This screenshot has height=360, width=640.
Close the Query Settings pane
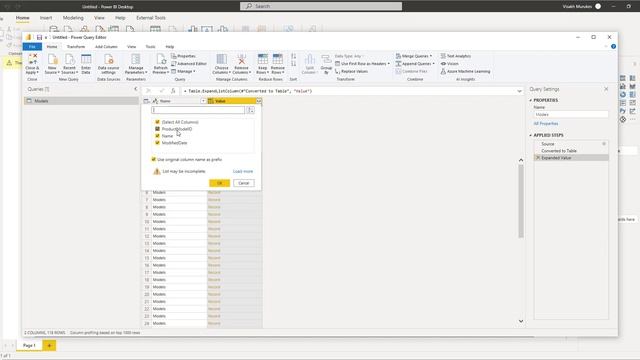click(x=606, y=89)
